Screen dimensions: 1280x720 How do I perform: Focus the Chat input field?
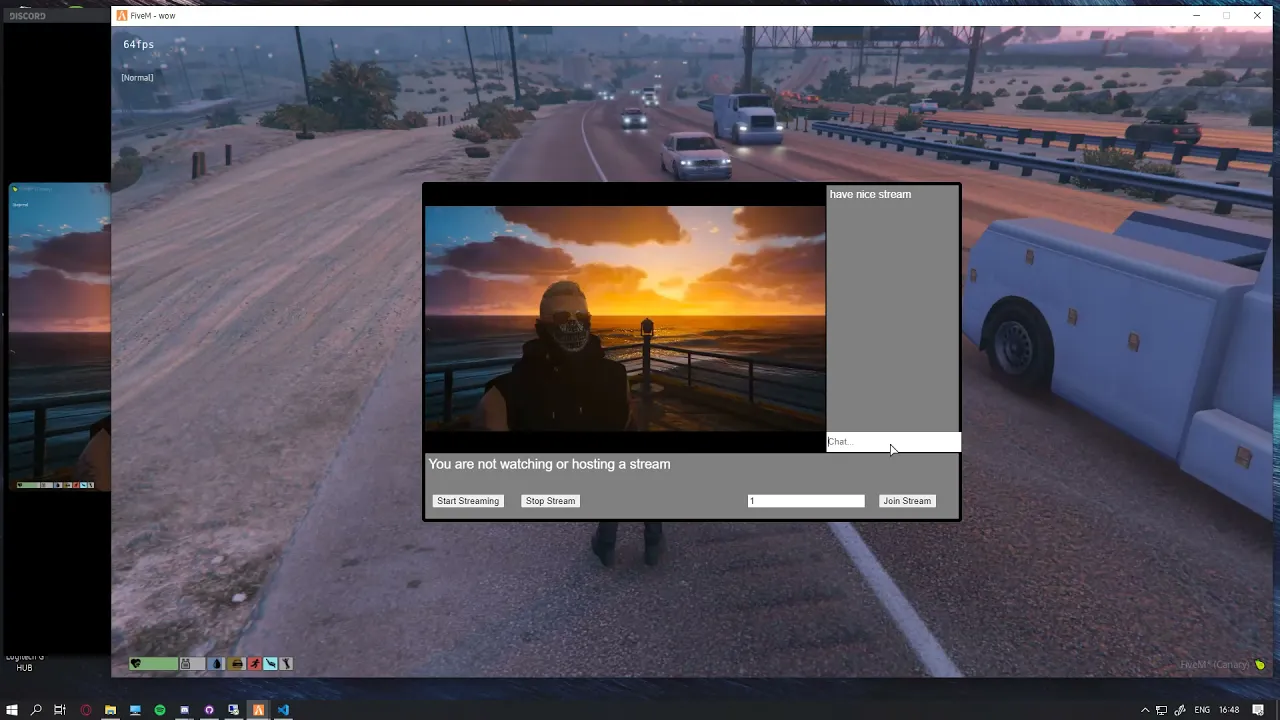click(x=893, y=442)
